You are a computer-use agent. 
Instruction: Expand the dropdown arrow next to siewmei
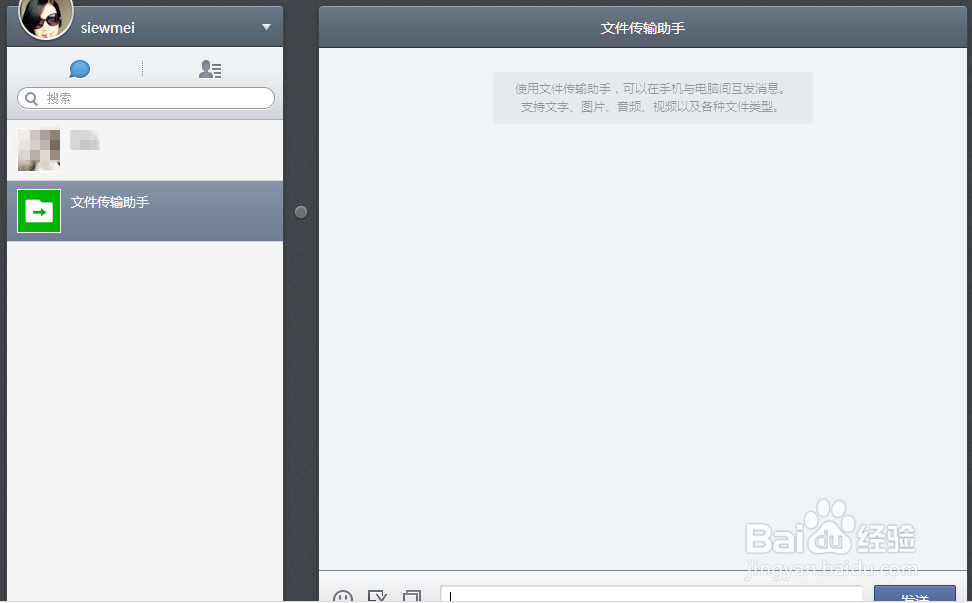[267, 27]
